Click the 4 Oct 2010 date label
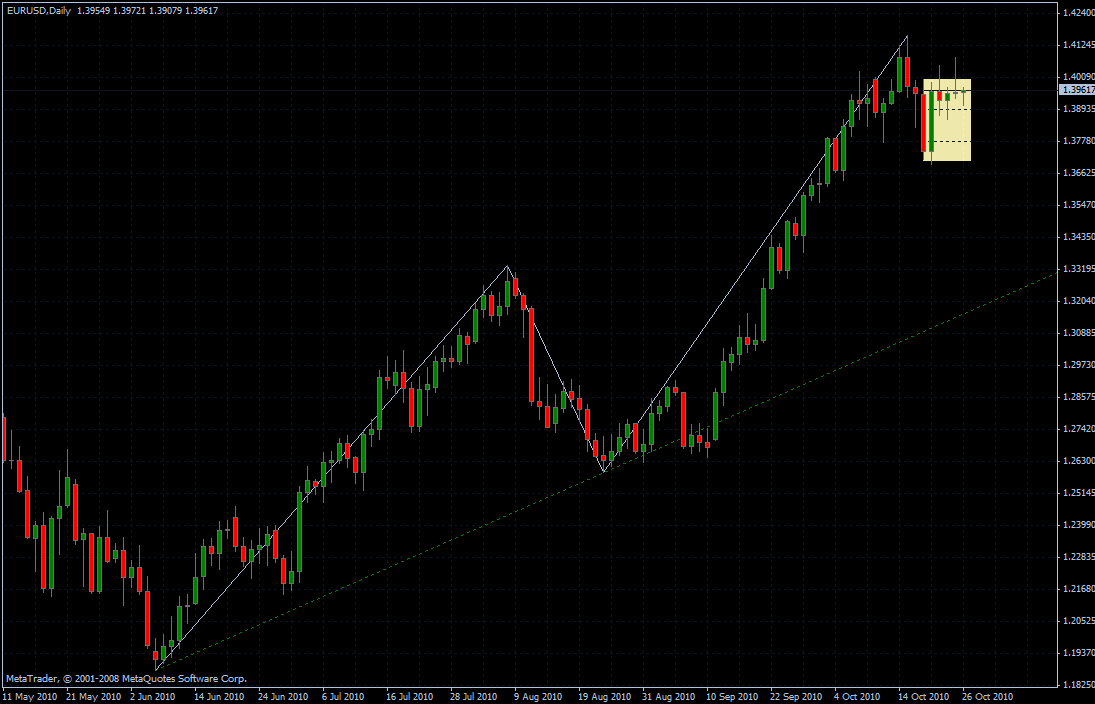Screen dimensions: 1095x704 [857, 697]
